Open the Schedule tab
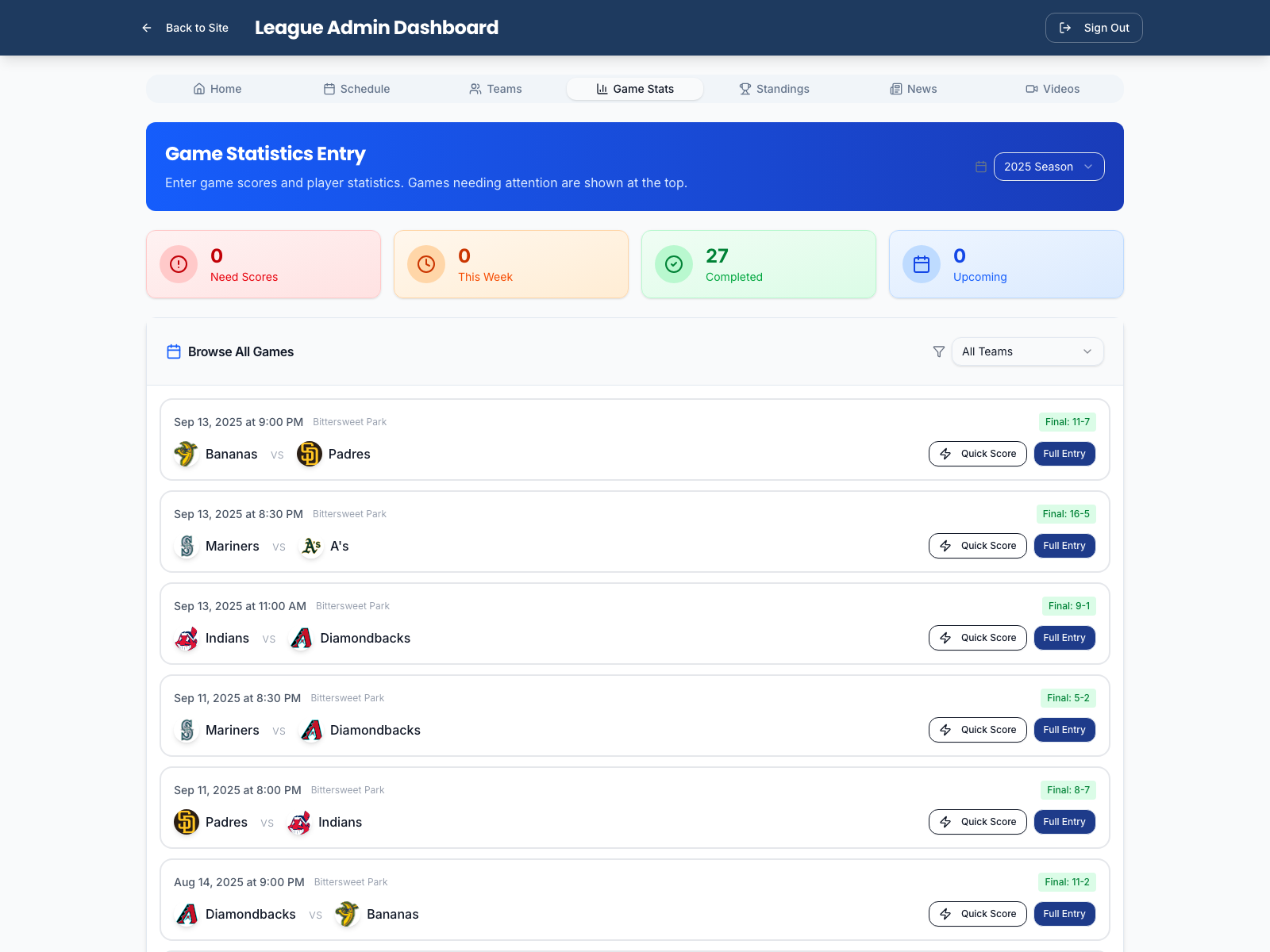This screenshot has height=952, width=1270. pyautogui.click(x=356, y=89)
